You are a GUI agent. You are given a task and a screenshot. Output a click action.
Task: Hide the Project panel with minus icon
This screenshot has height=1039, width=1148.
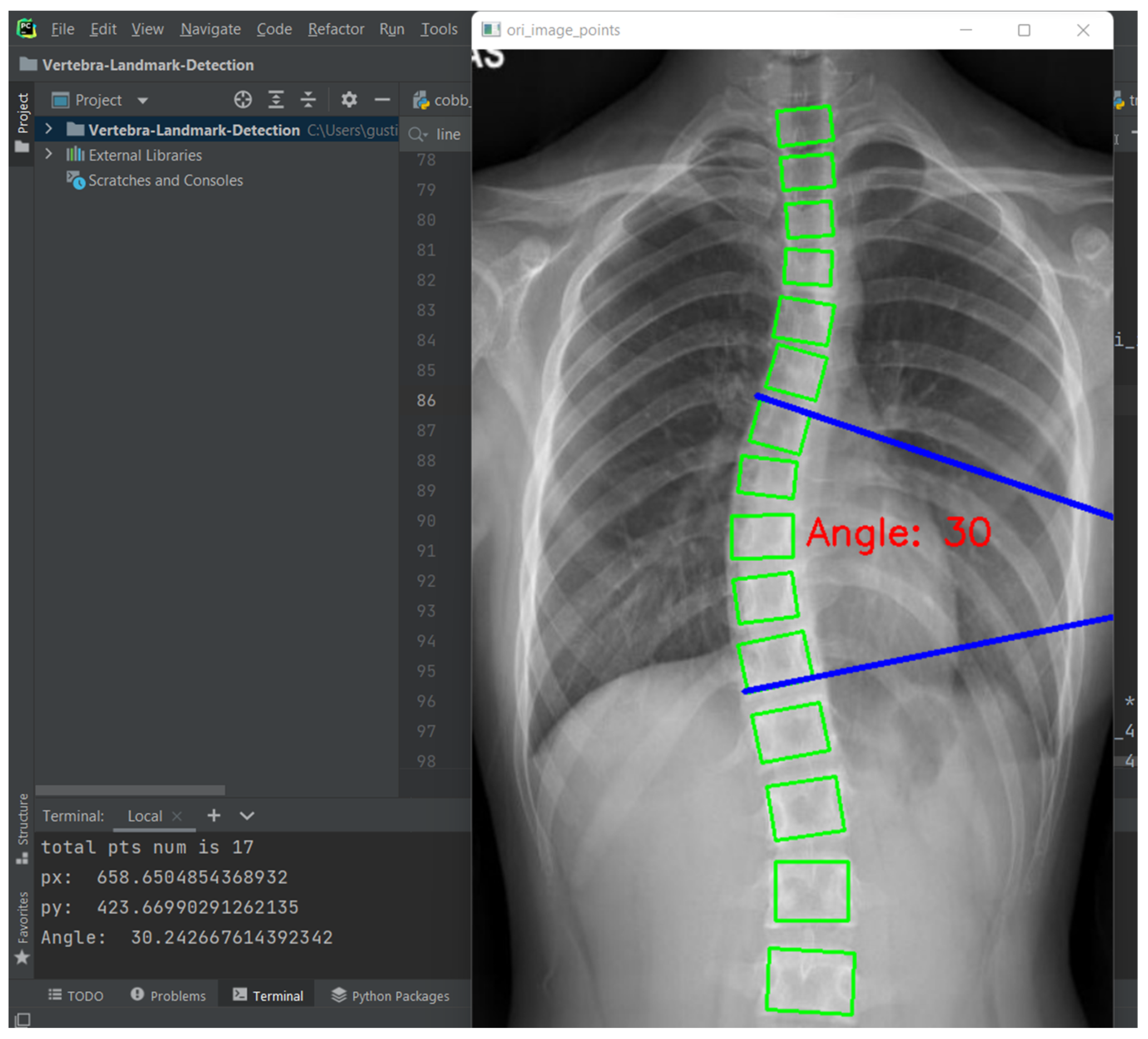382,100
